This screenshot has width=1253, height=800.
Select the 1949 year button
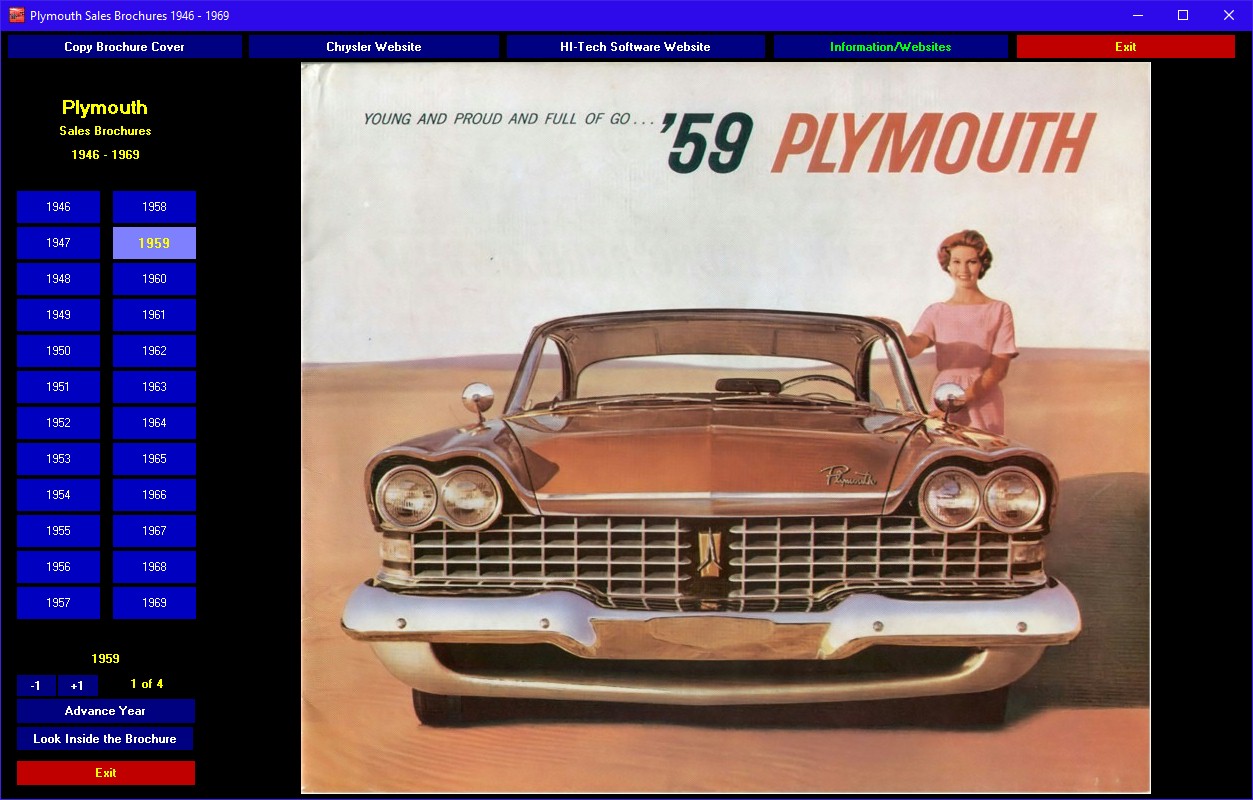[x=58, y=315]
